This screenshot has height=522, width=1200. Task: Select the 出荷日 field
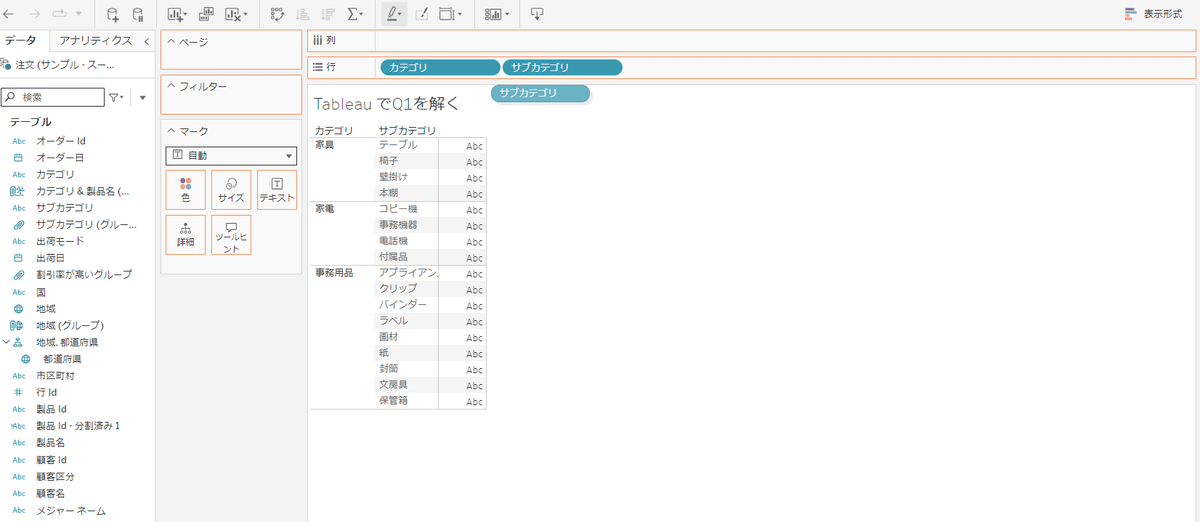click(53, 258)
